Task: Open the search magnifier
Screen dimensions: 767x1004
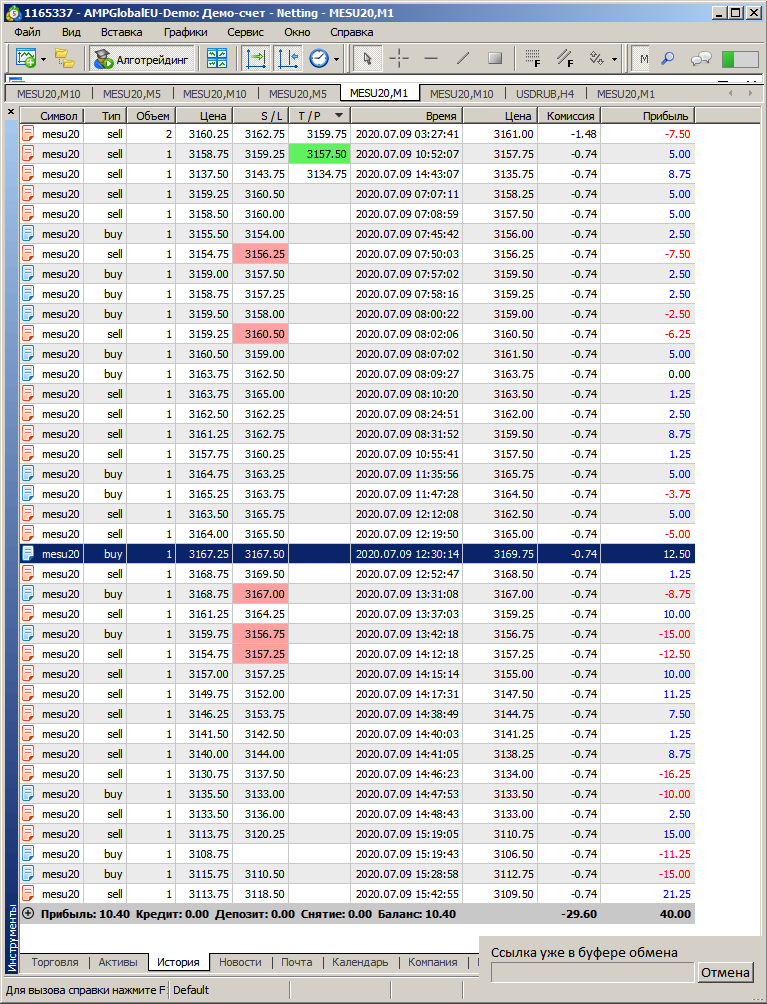Action: [x=668, y=59]
